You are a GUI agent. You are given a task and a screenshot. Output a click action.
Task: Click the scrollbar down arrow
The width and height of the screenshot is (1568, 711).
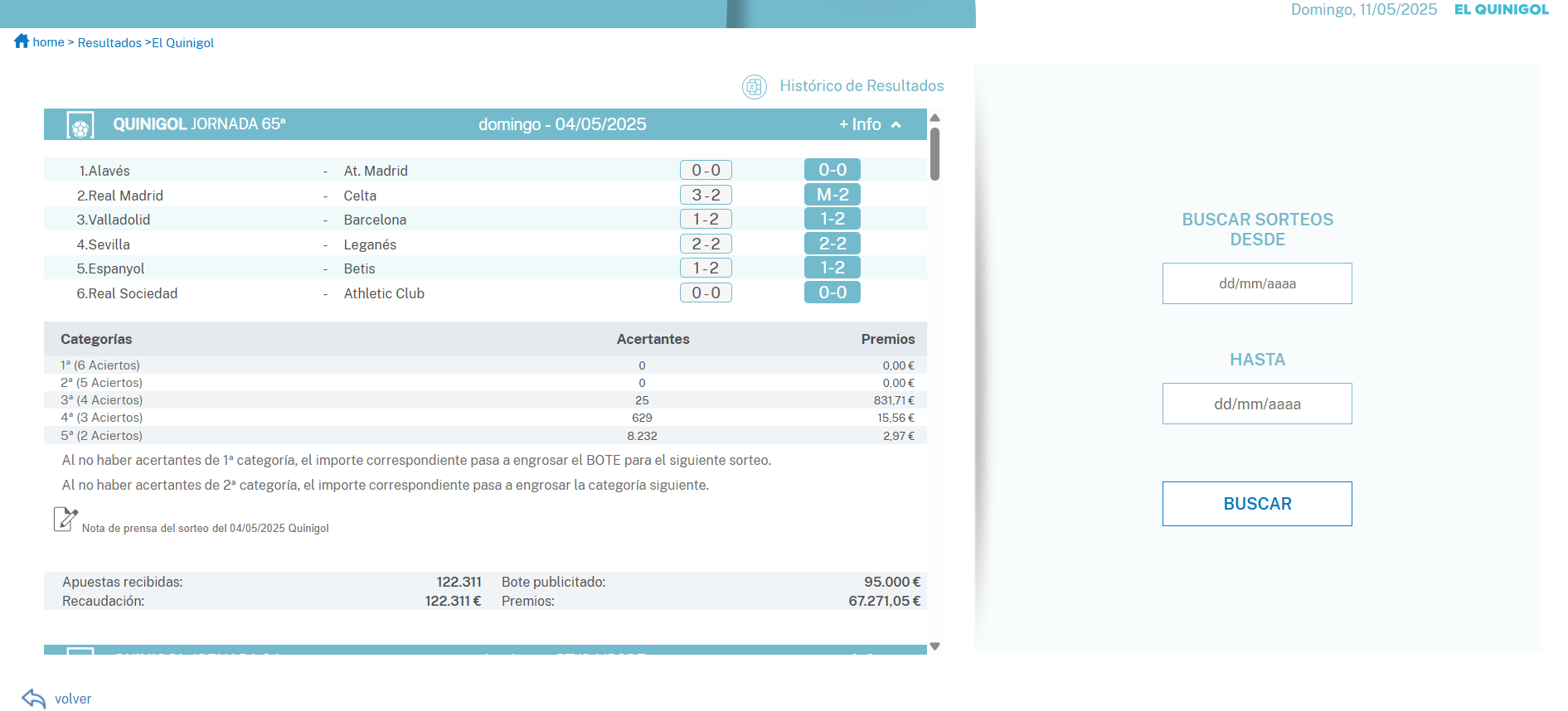(x=934, y=646)
